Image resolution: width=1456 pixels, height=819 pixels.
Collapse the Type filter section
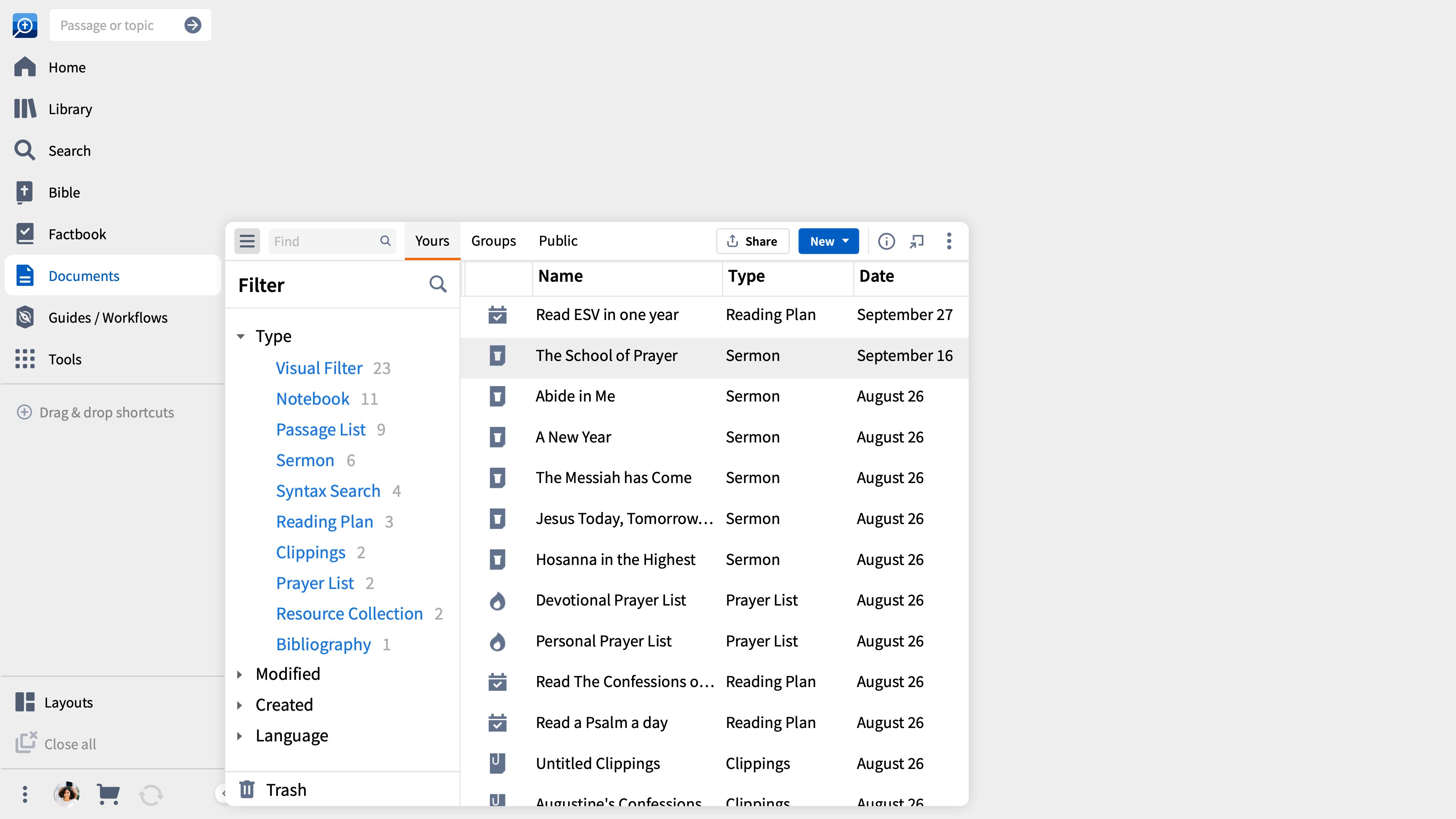coord(241,336)
